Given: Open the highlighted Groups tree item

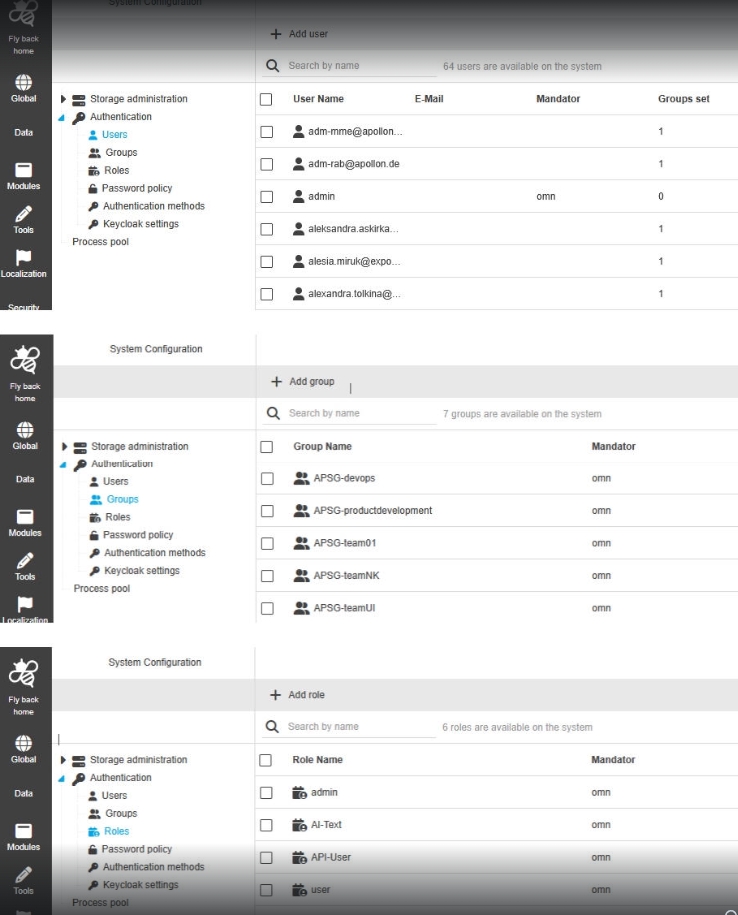Looking at the screenshot, I should [122, 499].
